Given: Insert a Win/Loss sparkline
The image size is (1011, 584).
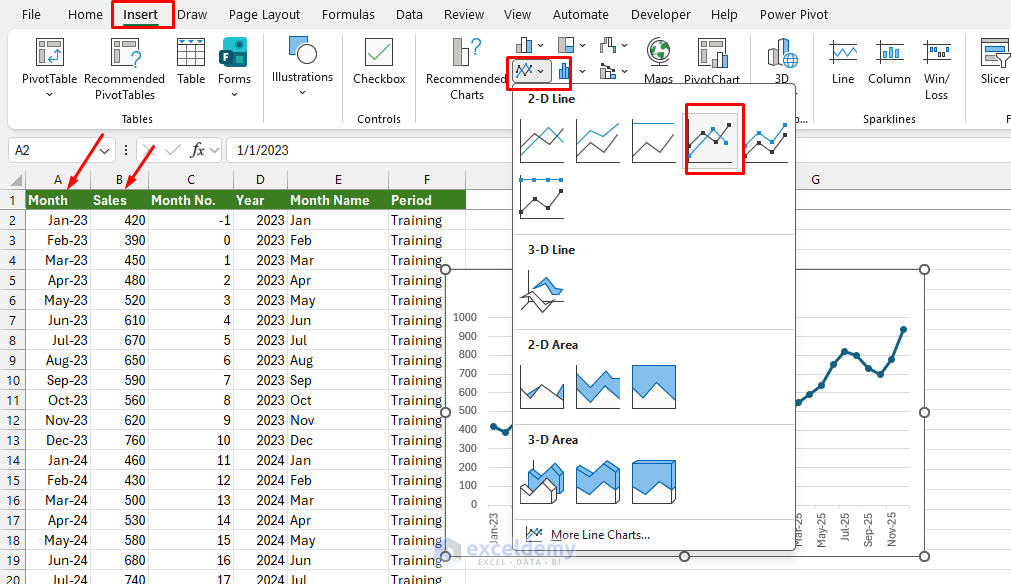Looking at the screenshot, I should click(x=936, y=69).
